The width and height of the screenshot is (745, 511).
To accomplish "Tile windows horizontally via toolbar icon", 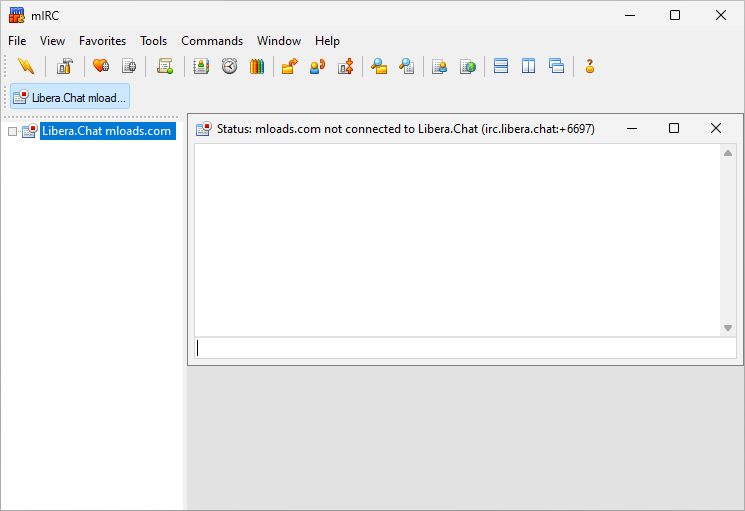I will tap(501, 66).
